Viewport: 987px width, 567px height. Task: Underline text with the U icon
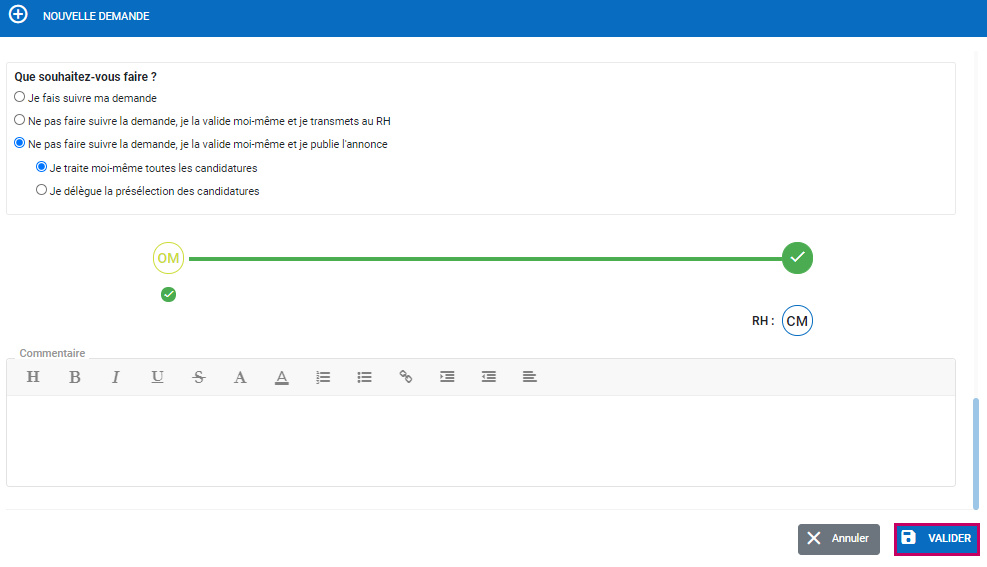157,377
